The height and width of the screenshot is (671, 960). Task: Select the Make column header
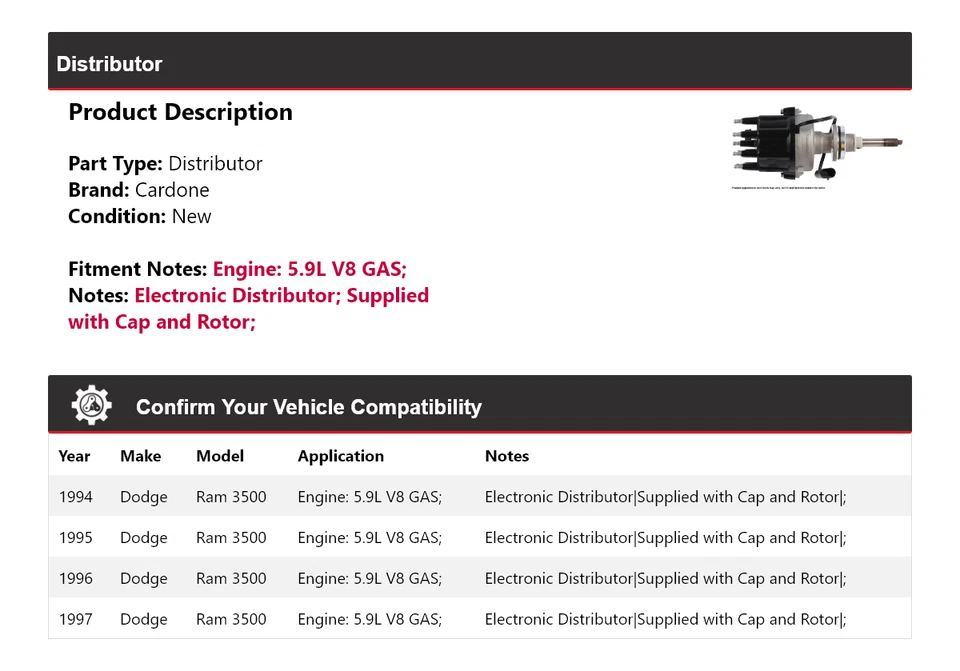(140, 456)
